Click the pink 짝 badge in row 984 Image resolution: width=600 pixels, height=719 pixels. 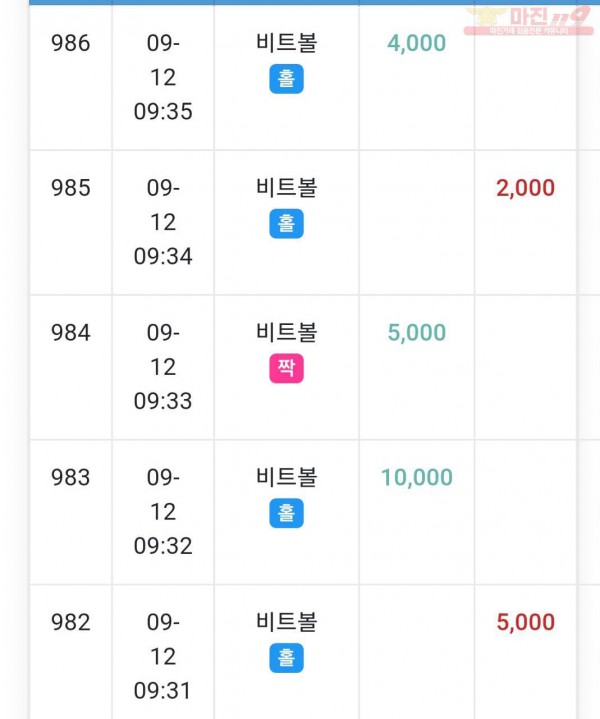click(286, 368)
